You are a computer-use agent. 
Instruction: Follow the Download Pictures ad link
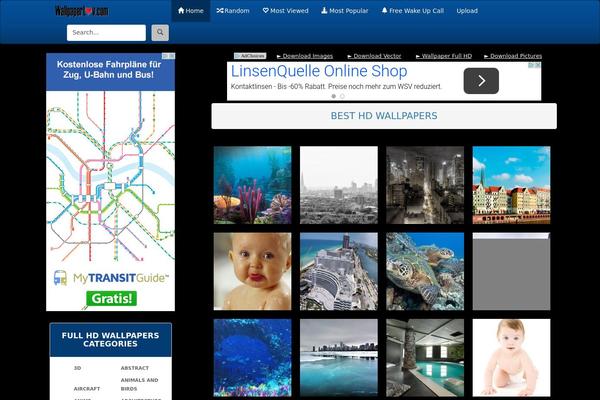point(513,56)
